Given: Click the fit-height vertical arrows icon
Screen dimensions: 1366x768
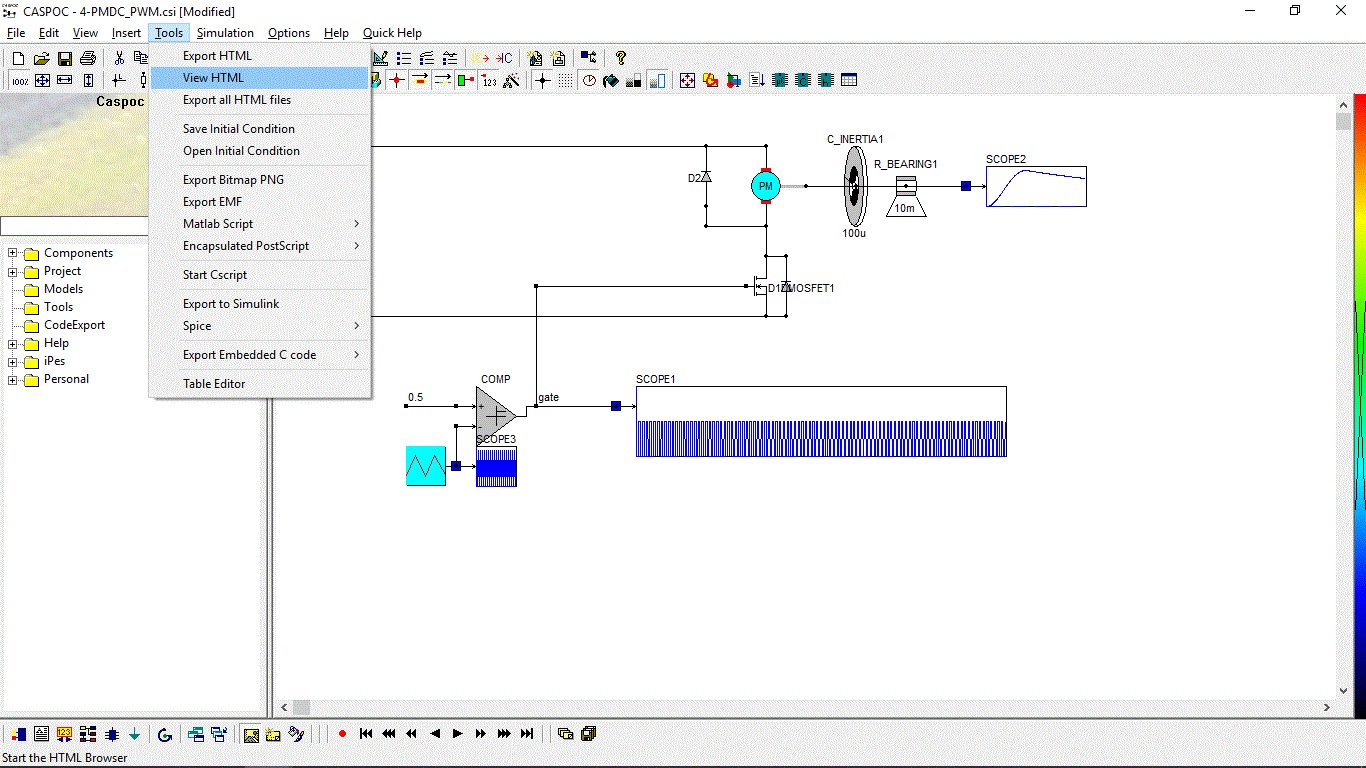Looking at the screenshot, I should [x=88, y=80].
